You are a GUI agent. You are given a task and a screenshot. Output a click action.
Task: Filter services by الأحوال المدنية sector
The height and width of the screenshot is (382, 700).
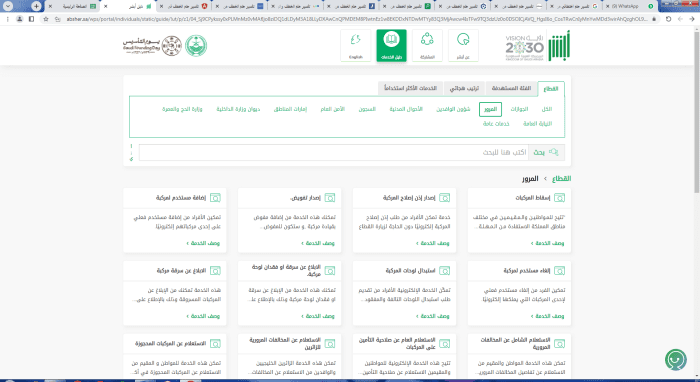[x=406, y=109]
